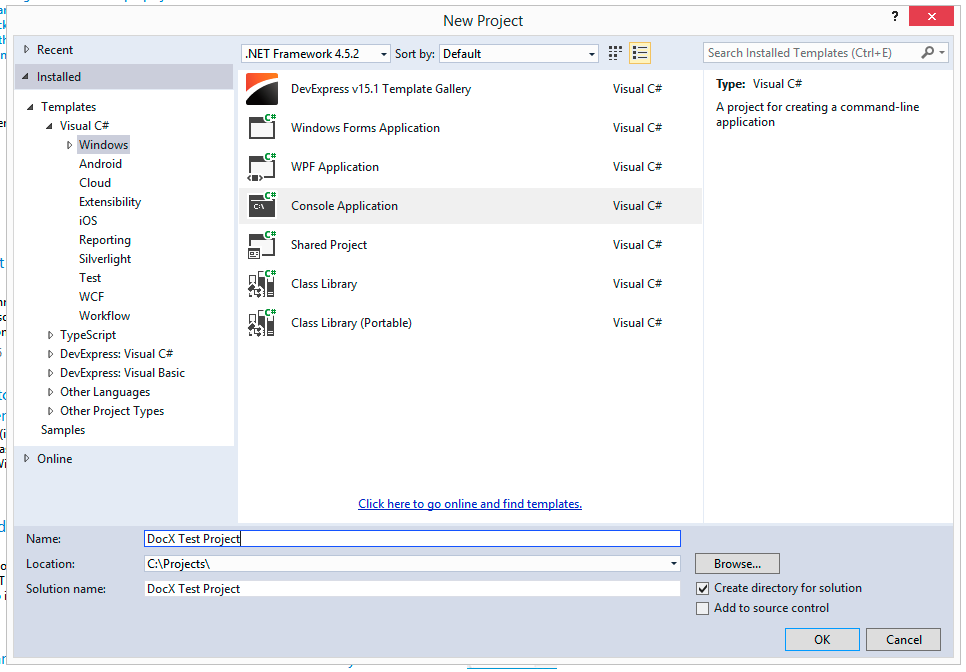Select the Shared Project template icon
The width and height of the screenshot is (966, 672).
pos(261,244)
